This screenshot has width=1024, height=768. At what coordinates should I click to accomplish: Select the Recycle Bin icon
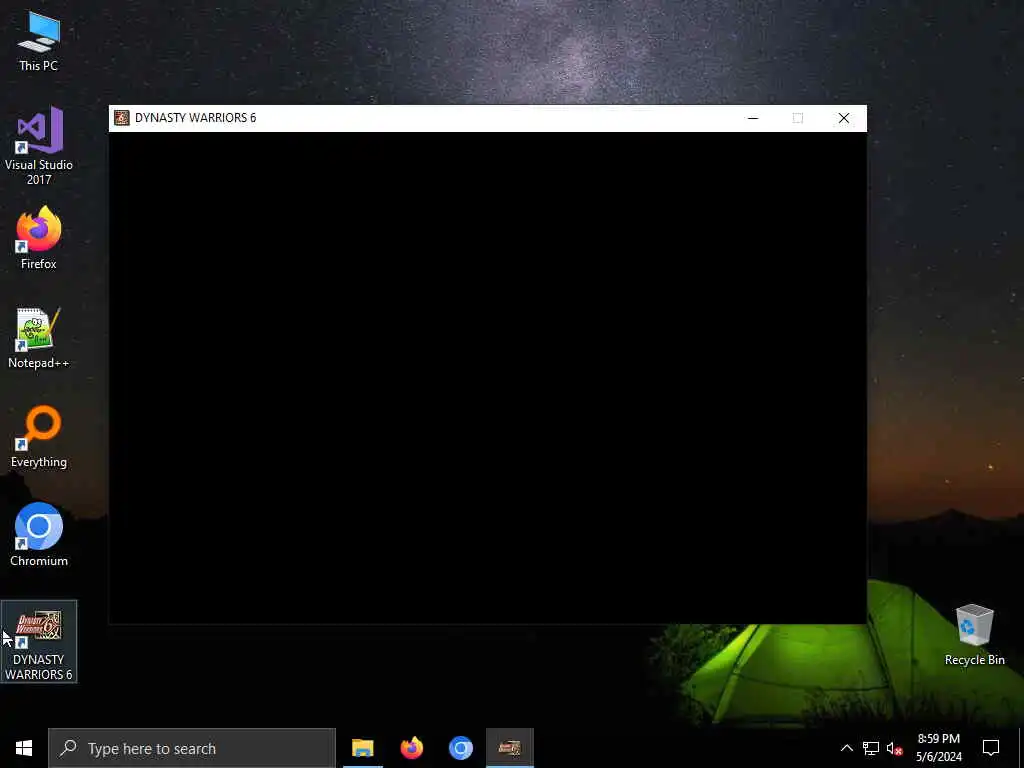pos(974,635)
